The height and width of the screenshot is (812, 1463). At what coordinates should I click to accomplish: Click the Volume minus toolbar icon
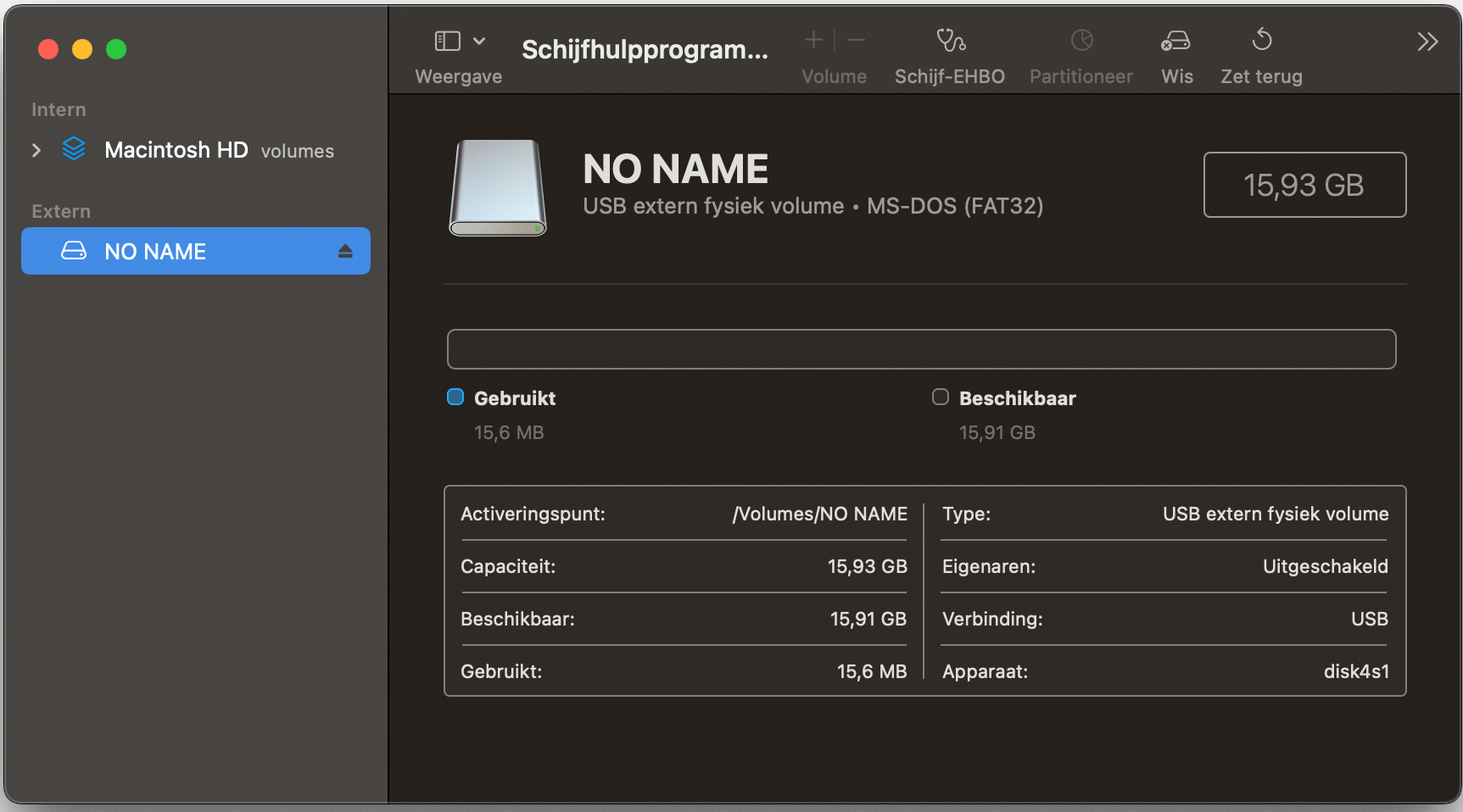click(855, 39)
